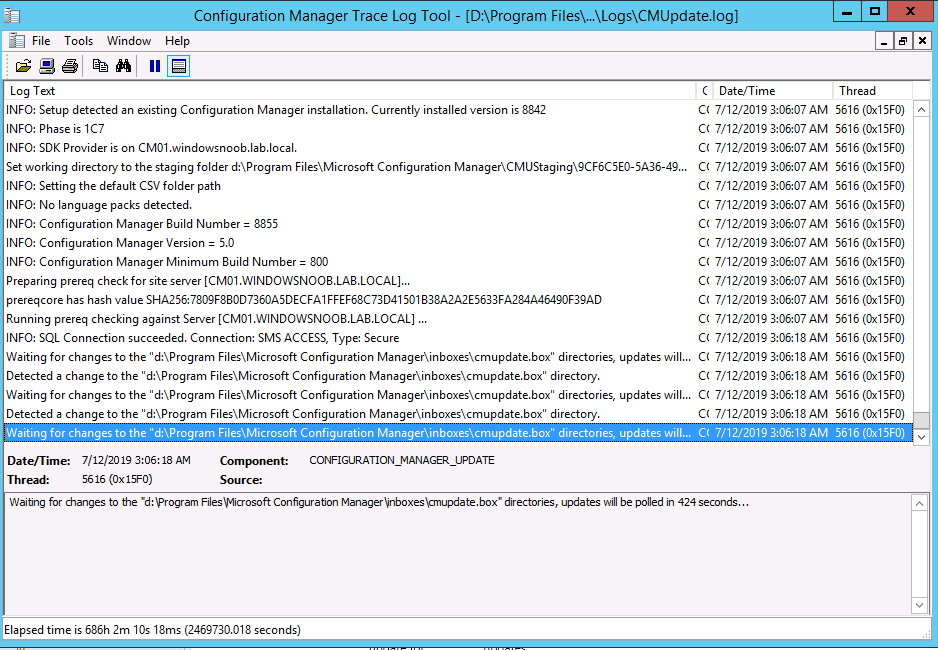Sort by Thread column header
The width and height of the screenshot is (938, 650).
[x=872, y=91]
